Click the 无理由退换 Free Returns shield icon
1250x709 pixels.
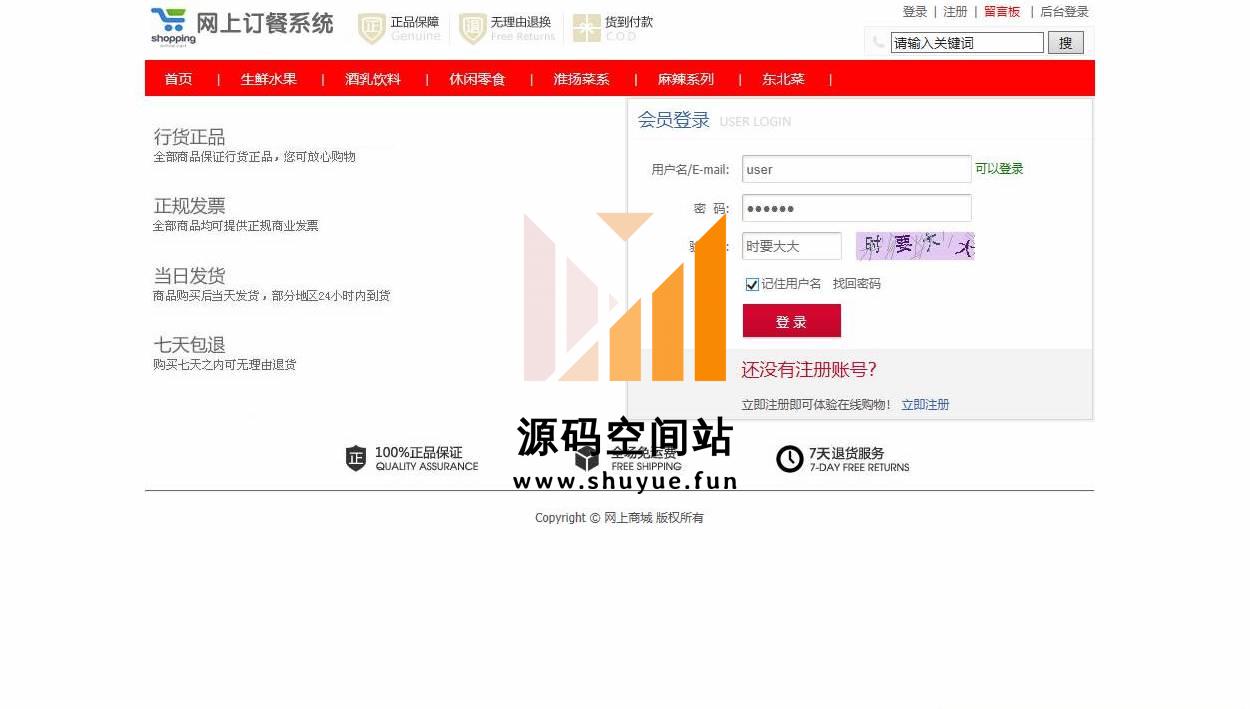472,28
